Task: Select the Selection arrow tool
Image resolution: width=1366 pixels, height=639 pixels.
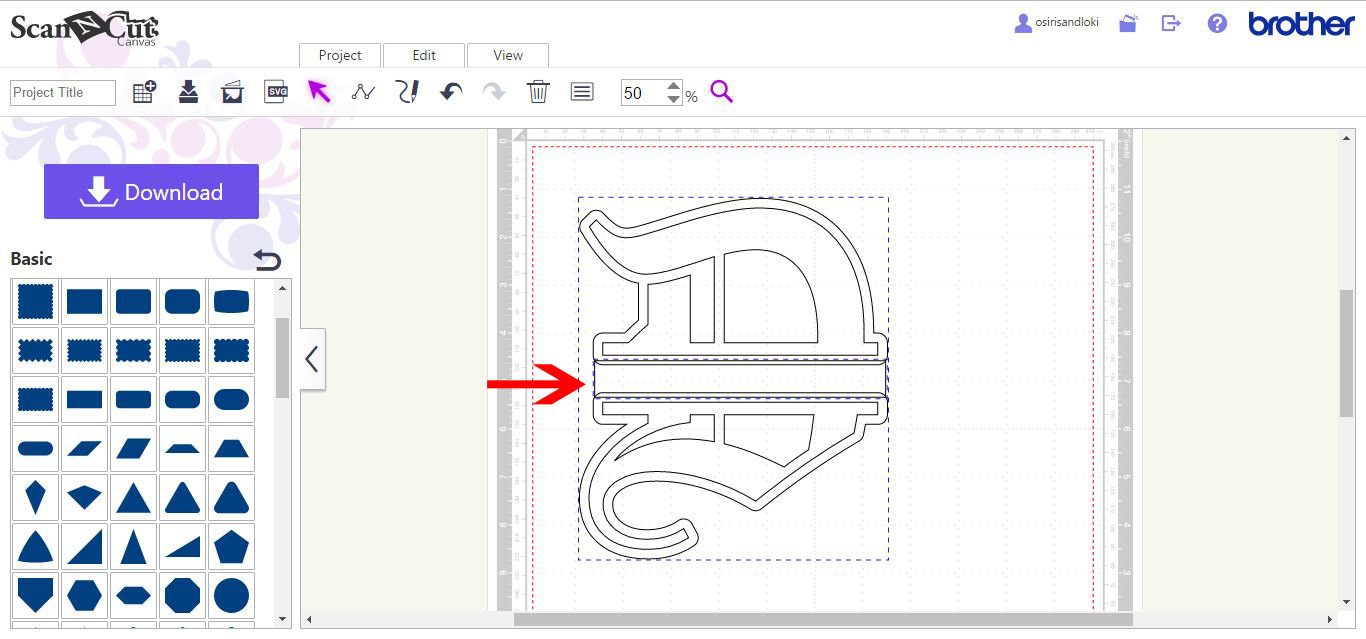Action: point(320,91)
